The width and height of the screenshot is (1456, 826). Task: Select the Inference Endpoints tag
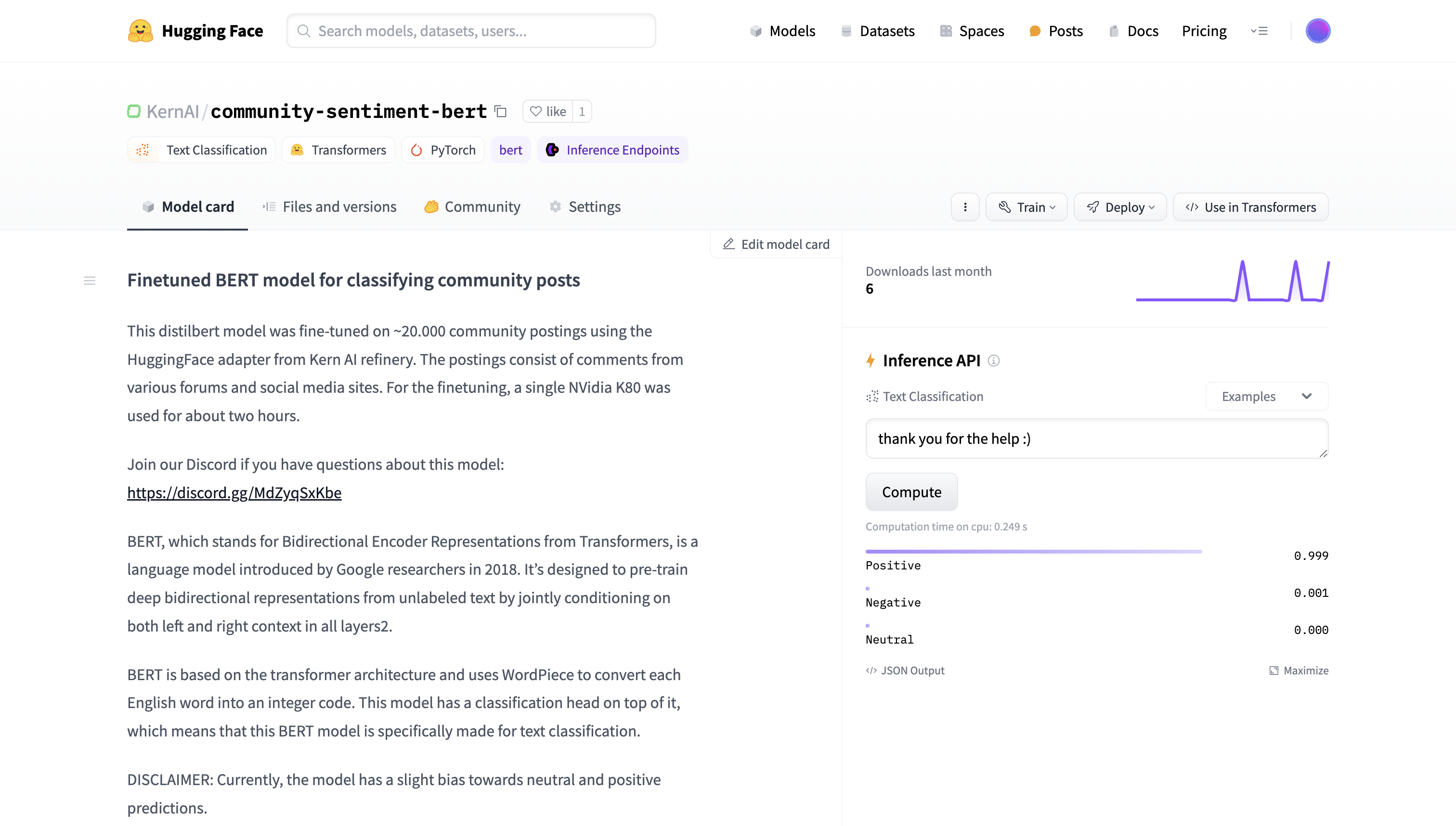pyautogui.click(x=612, y=150)
